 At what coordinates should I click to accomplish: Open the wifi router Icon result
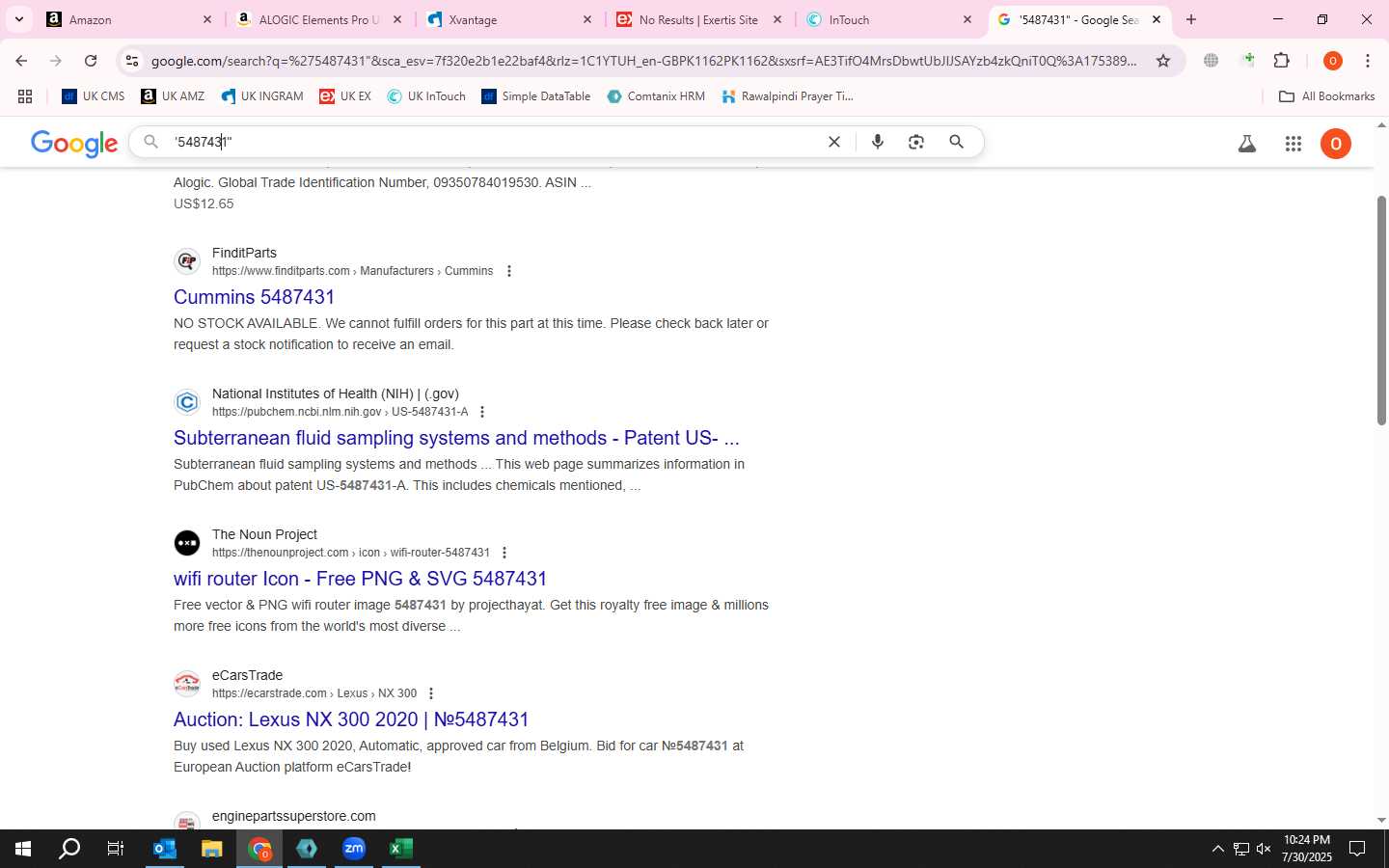point(360,579)
